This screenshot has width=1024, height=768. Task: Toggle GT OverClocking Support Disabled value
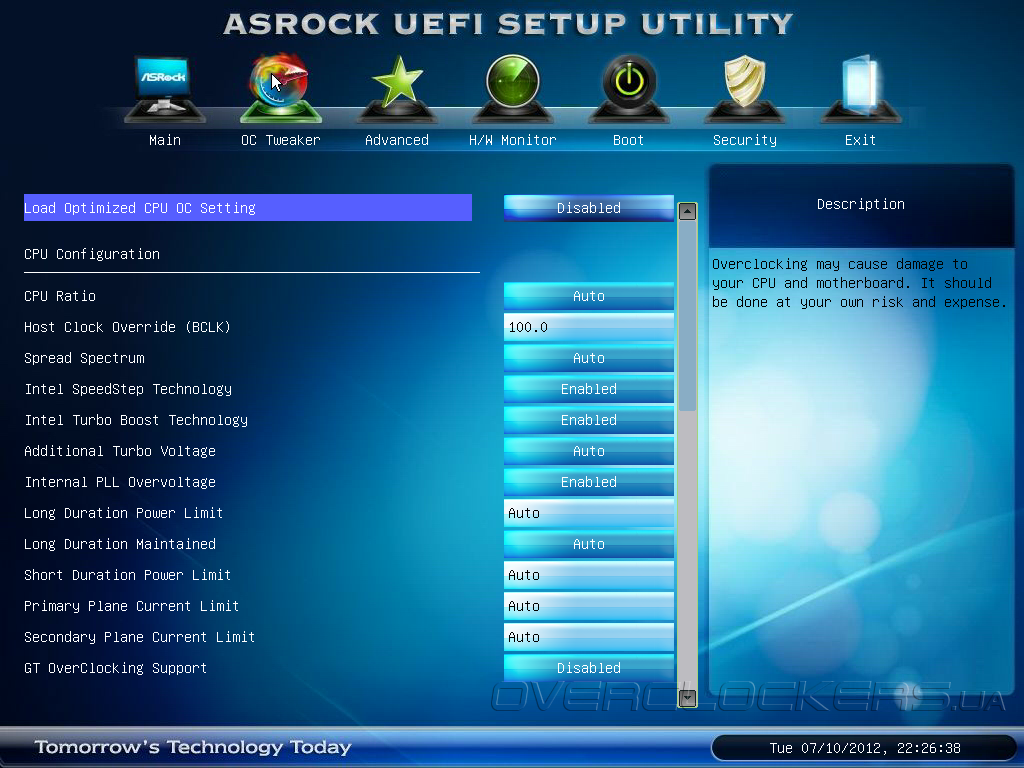tap(588, 668)
